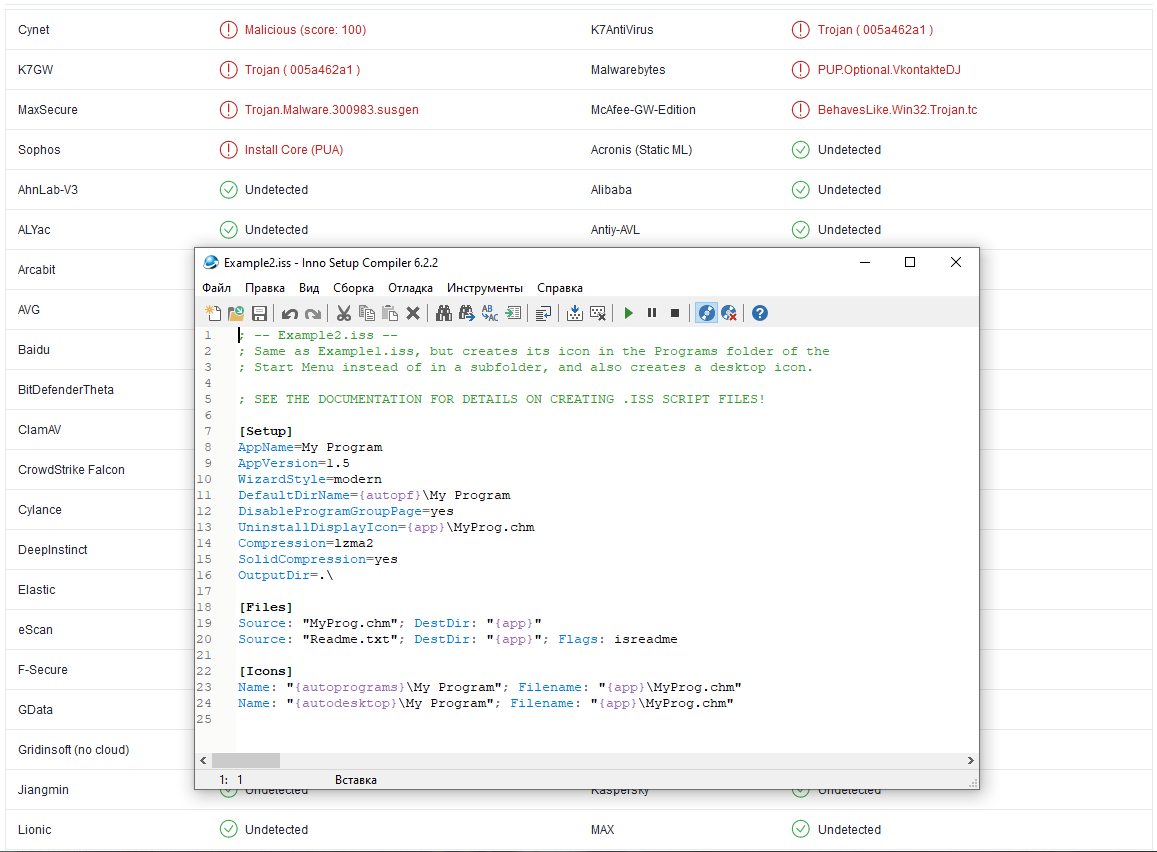Copy selected text in toolbar
The width and height of the screenshot is (1157, 852).
[x=367, y=314]
